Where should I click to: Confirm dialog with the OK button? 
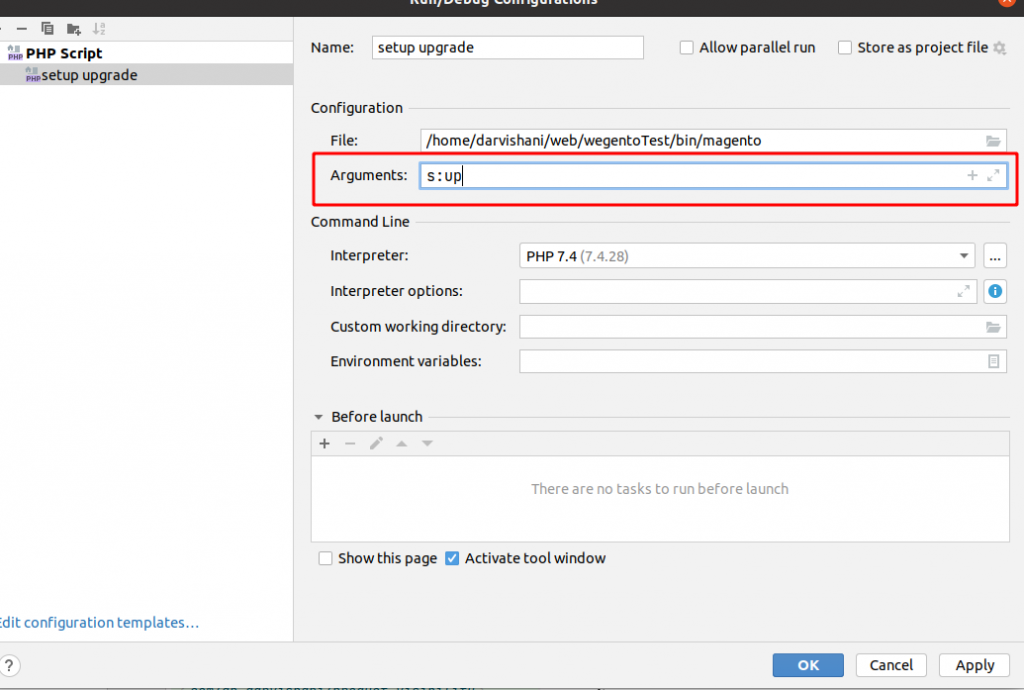point(808,665)
